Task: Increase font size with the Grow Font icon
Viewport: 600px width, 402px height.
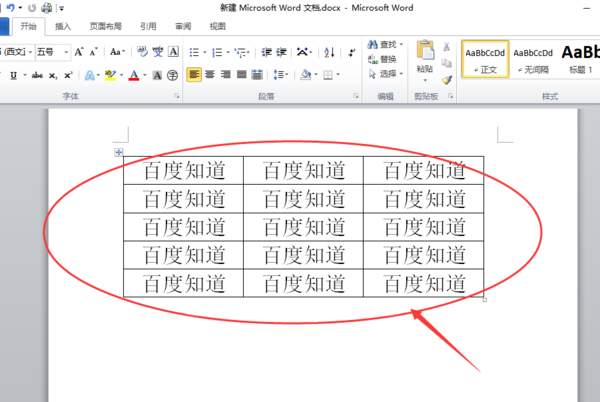Action: pyautogui.click(x=79, y=52)
